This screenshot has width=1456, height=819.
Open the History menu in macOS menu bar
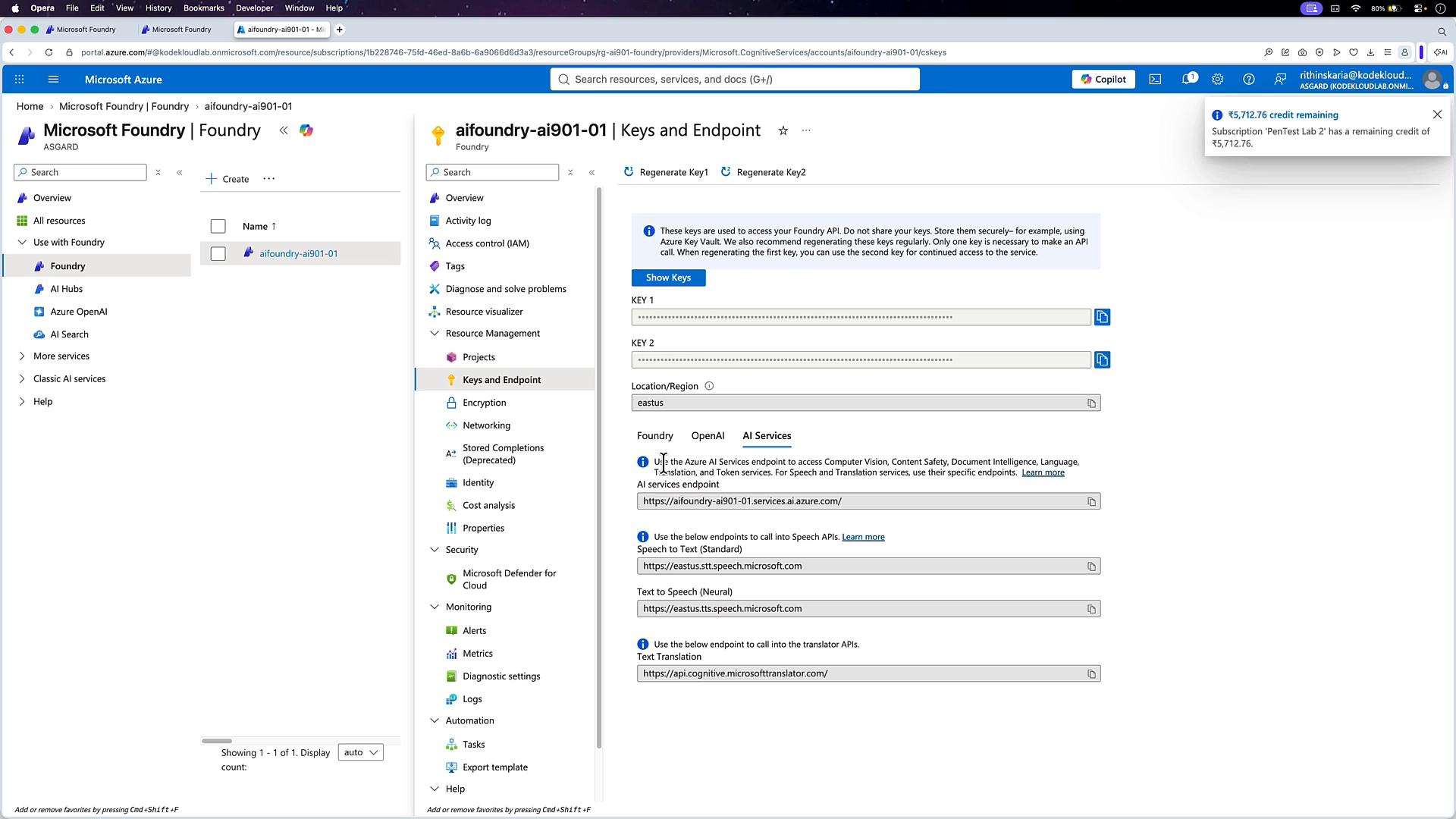[x=158, y=8]
